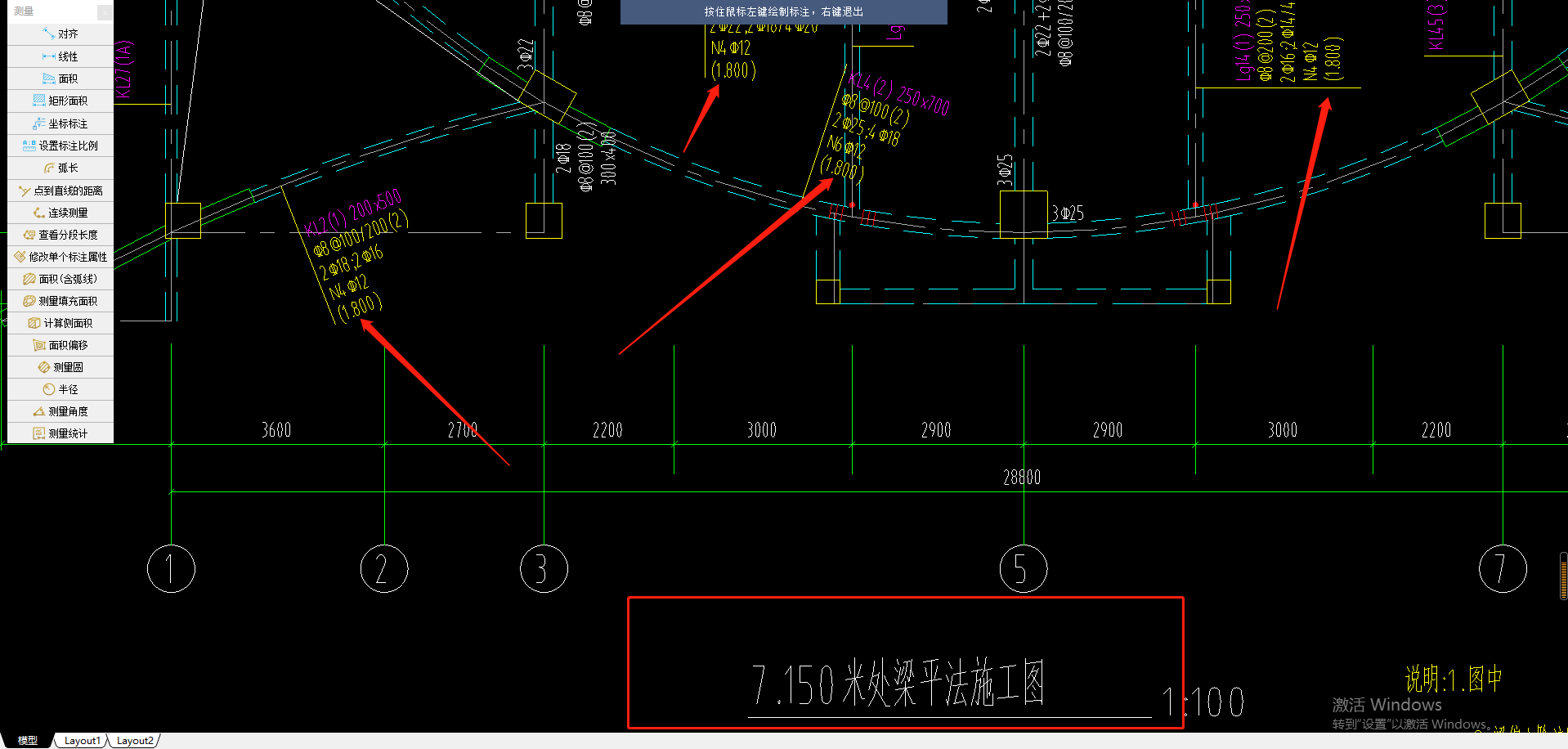This screenshot has width=1568, height=749.
Task: Choose the 面积 area measure tool
Action: (60, 78)
